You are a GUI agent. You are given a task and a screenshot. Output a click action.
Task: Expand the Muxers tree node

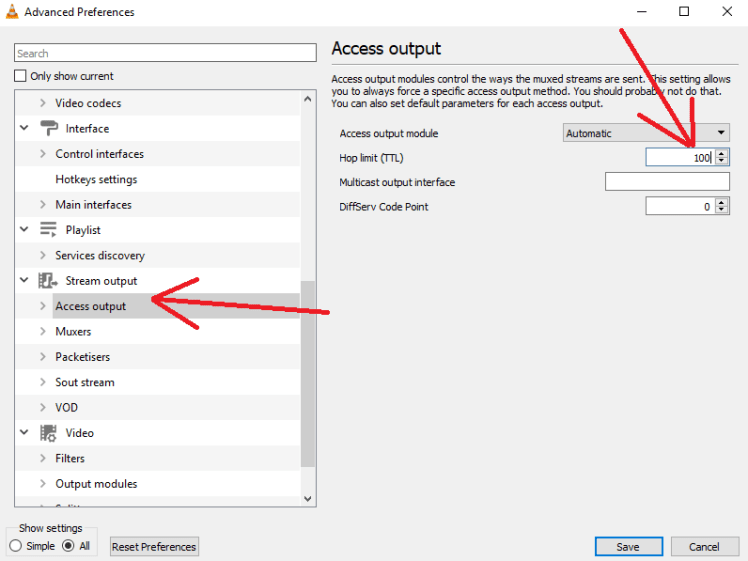tap(42, 332)
